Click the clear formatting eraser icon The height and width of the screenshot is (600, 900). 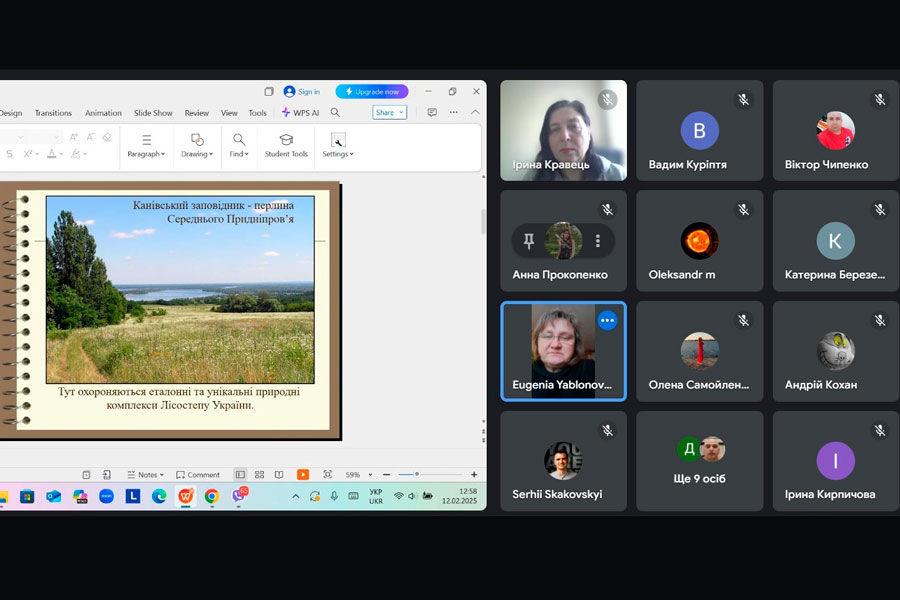(x=106, y=137)
